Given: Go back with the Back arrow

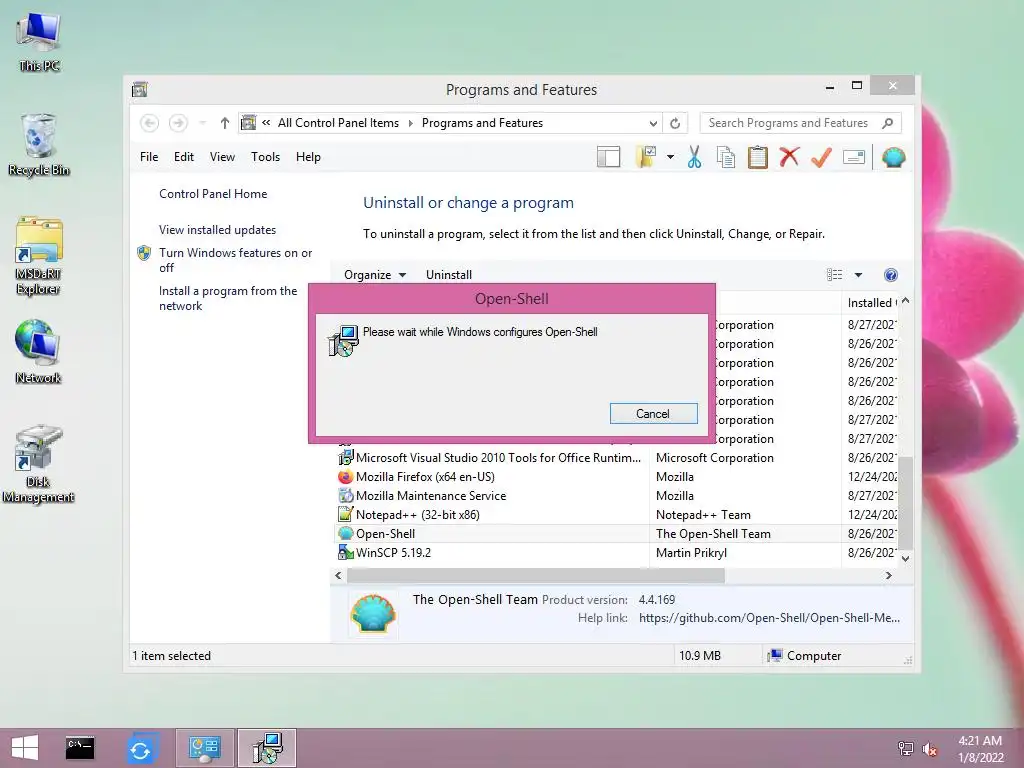Looking at the screenshot, I should (x=150, y=123).
